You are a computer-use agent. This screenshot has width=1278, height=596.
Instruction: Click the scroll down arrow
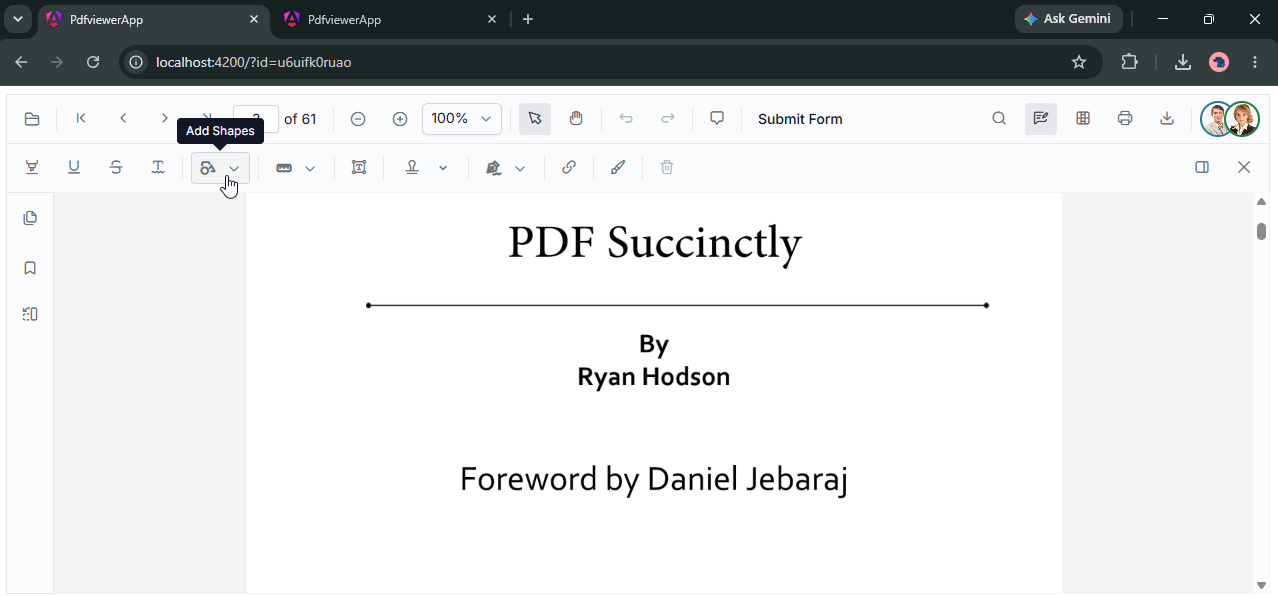click(1261, 585)
